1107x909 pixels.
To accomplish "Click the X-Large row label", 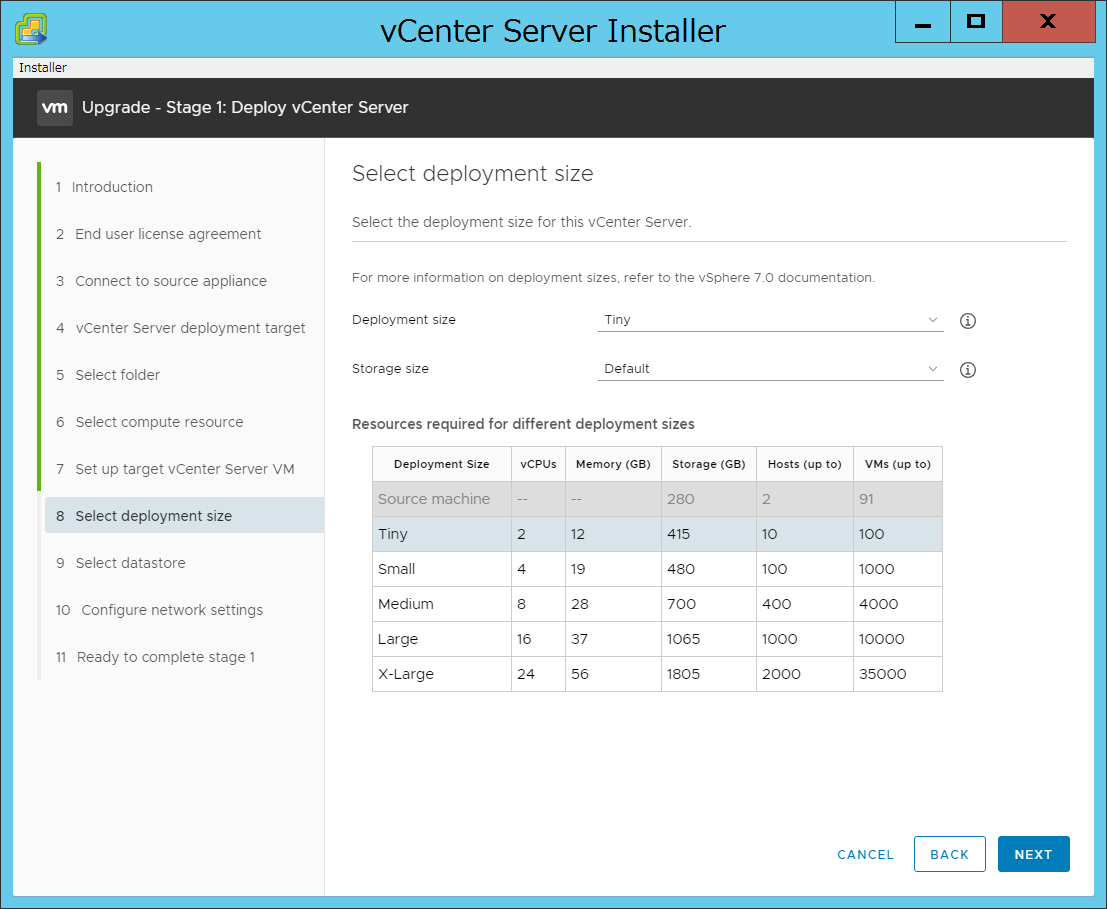I will tap(406, 674).
